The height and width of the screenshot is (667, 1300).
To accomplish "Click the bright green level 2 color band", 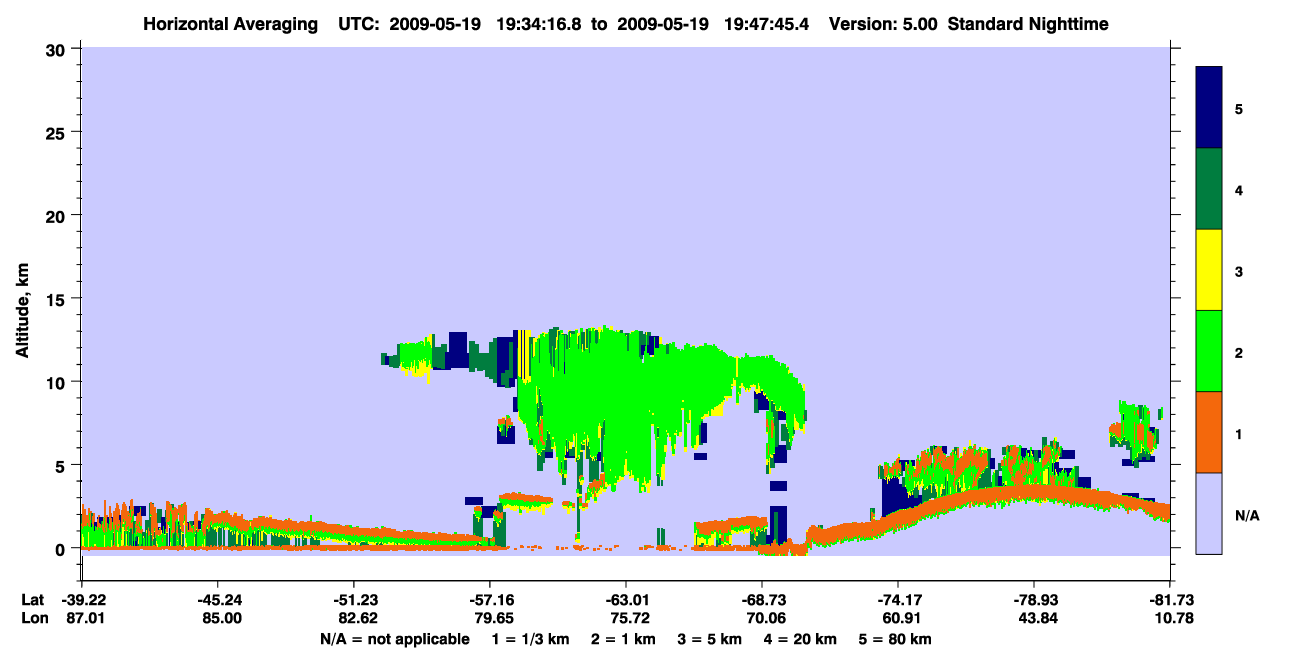I will [x=1209, y=351].
